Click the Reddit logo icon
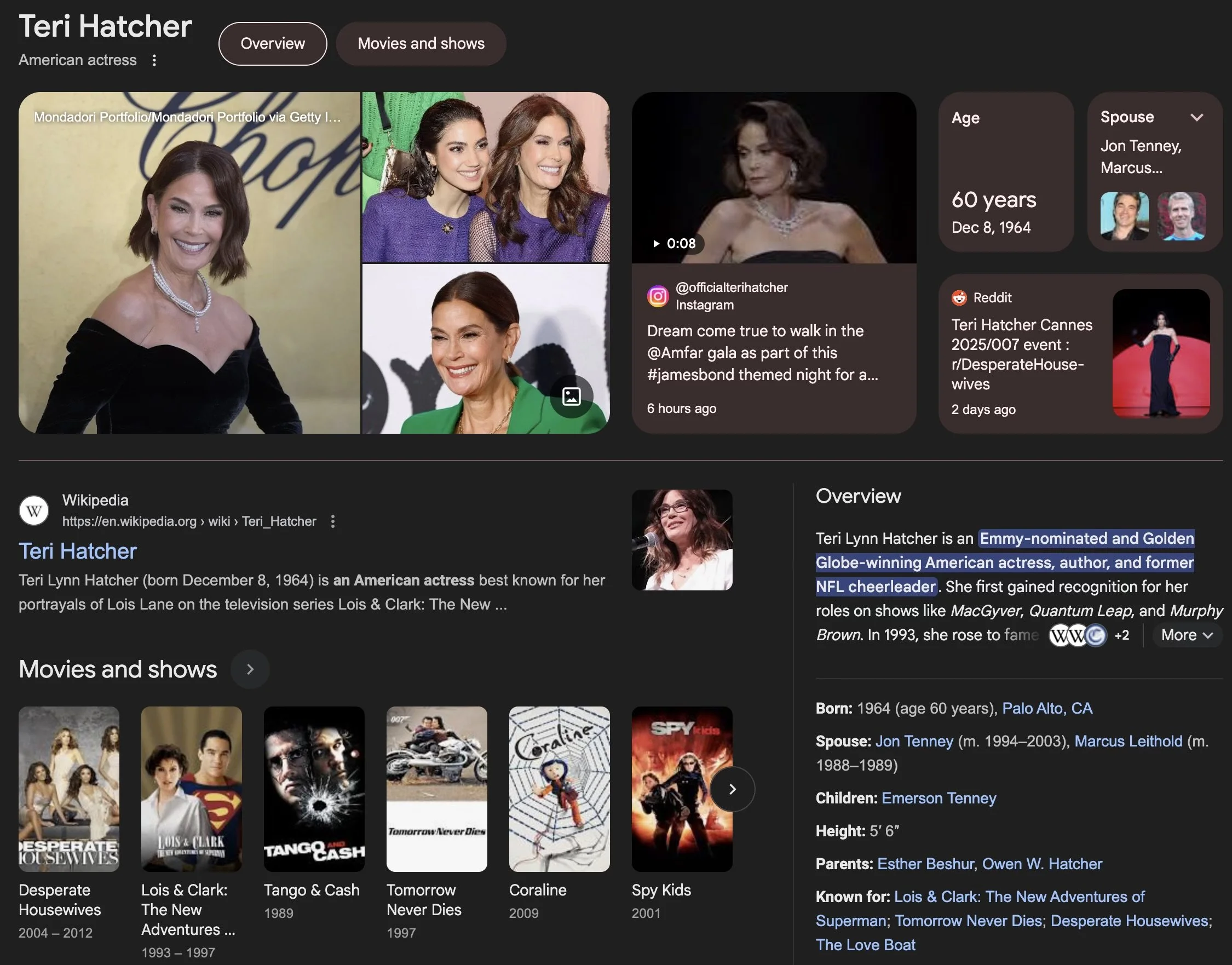 point(959,297)
